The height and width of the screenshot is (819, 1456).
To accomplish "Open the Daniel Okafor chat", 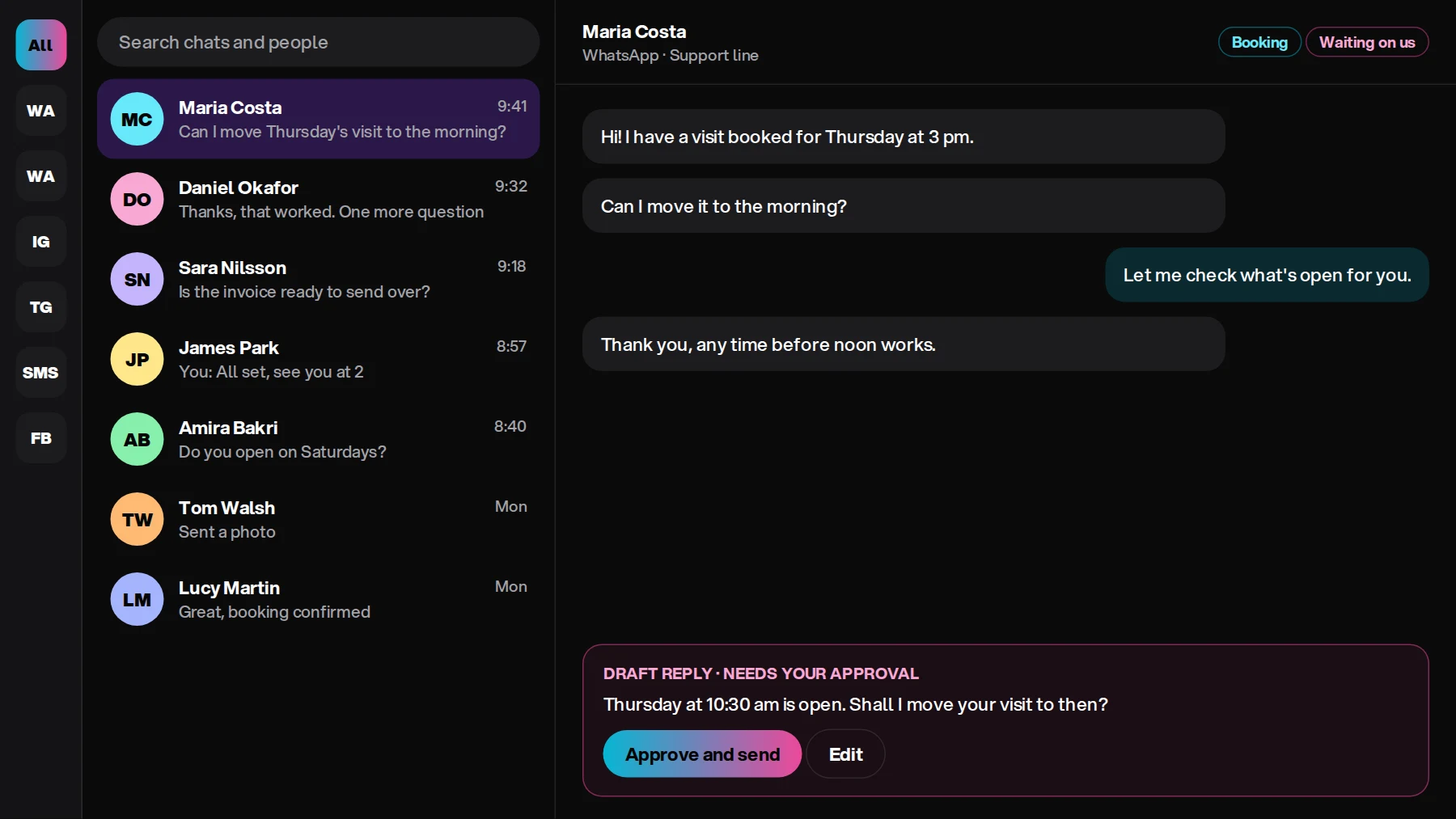I will (x=318, y=199).
